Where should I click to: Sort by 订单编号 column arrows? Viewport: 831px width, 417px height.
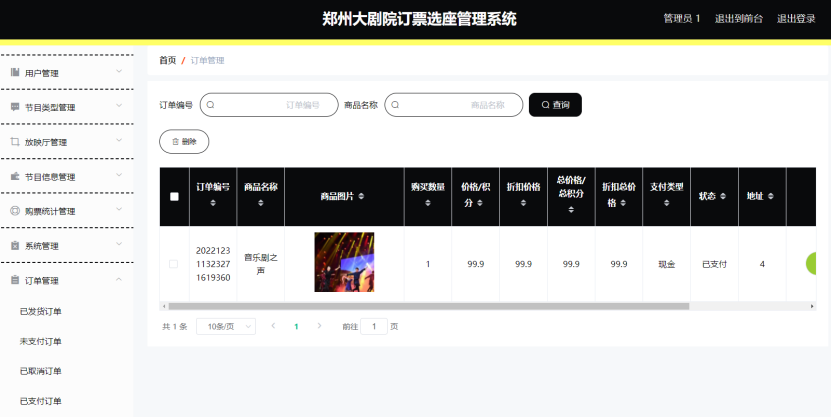point(213,203)
